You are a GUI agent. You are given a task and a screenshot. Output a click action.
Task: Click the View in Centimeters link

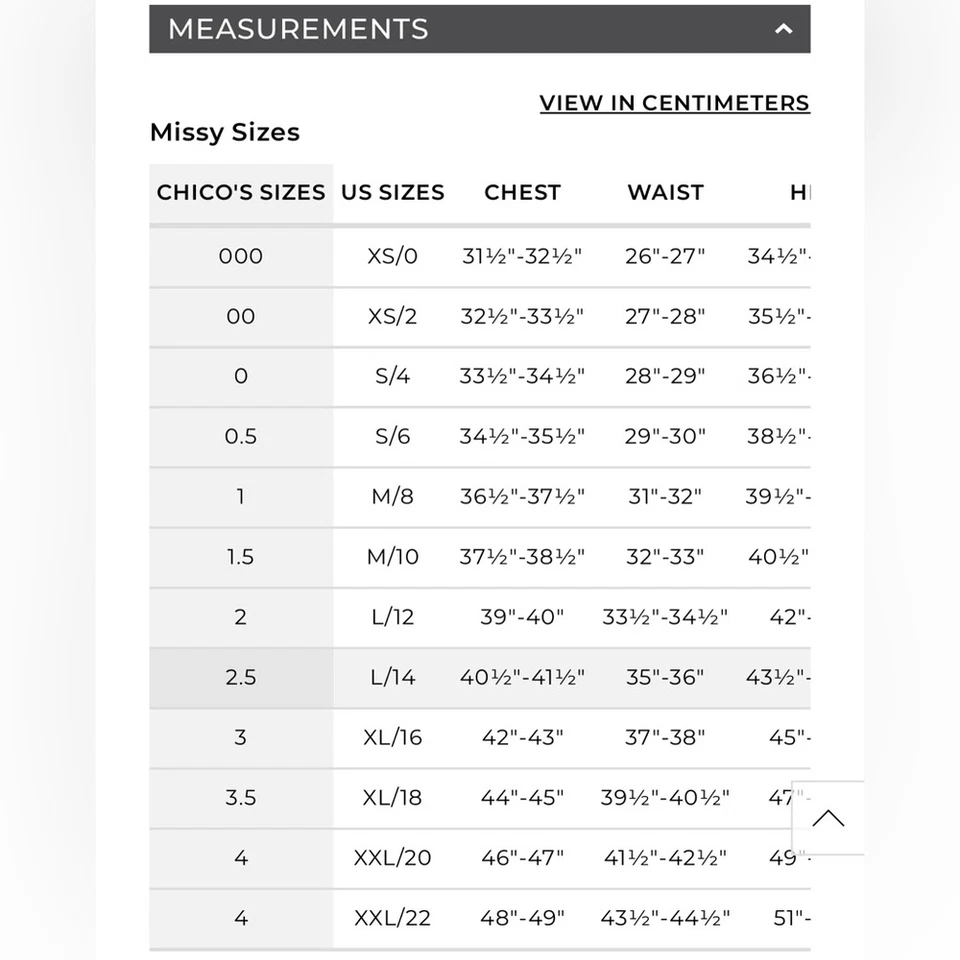[674, 103]
